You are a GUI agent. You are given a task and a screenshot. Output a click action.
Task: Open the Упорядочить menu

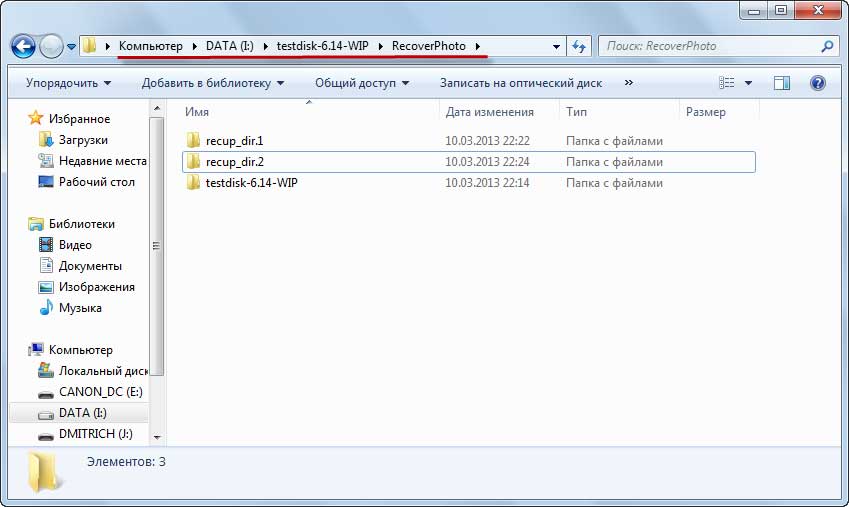[68, 83]
